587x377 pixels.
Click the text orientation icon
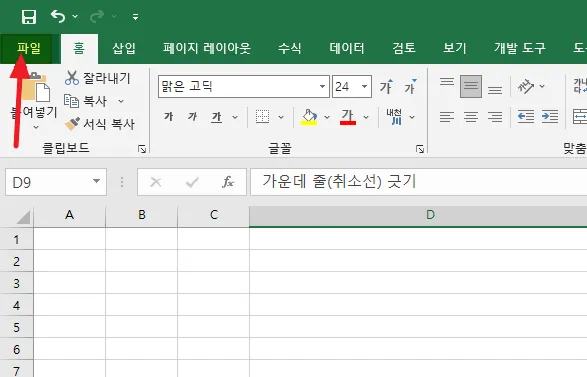point(526,86)
